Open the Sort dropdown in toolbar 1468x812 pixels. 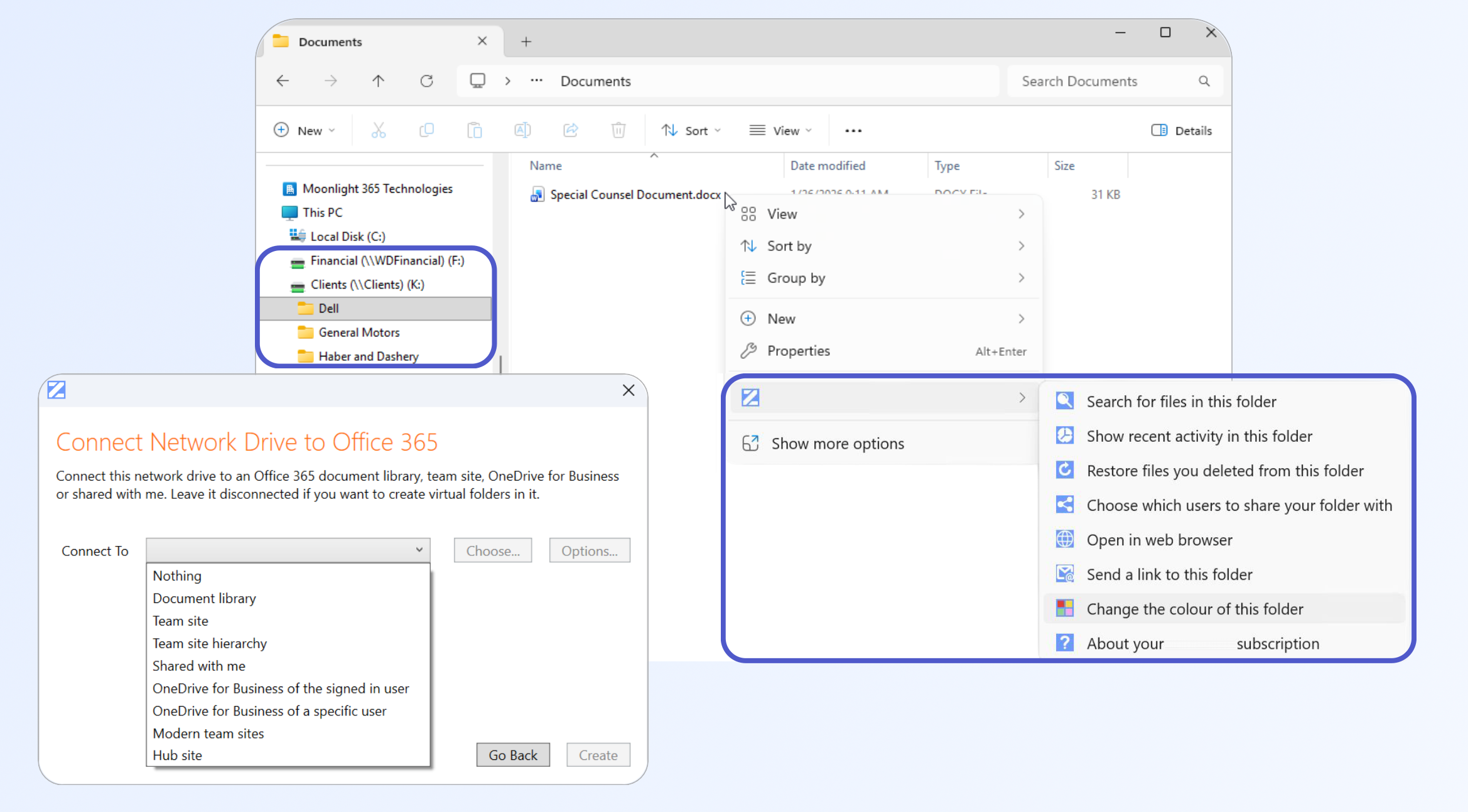pos(691,131)
